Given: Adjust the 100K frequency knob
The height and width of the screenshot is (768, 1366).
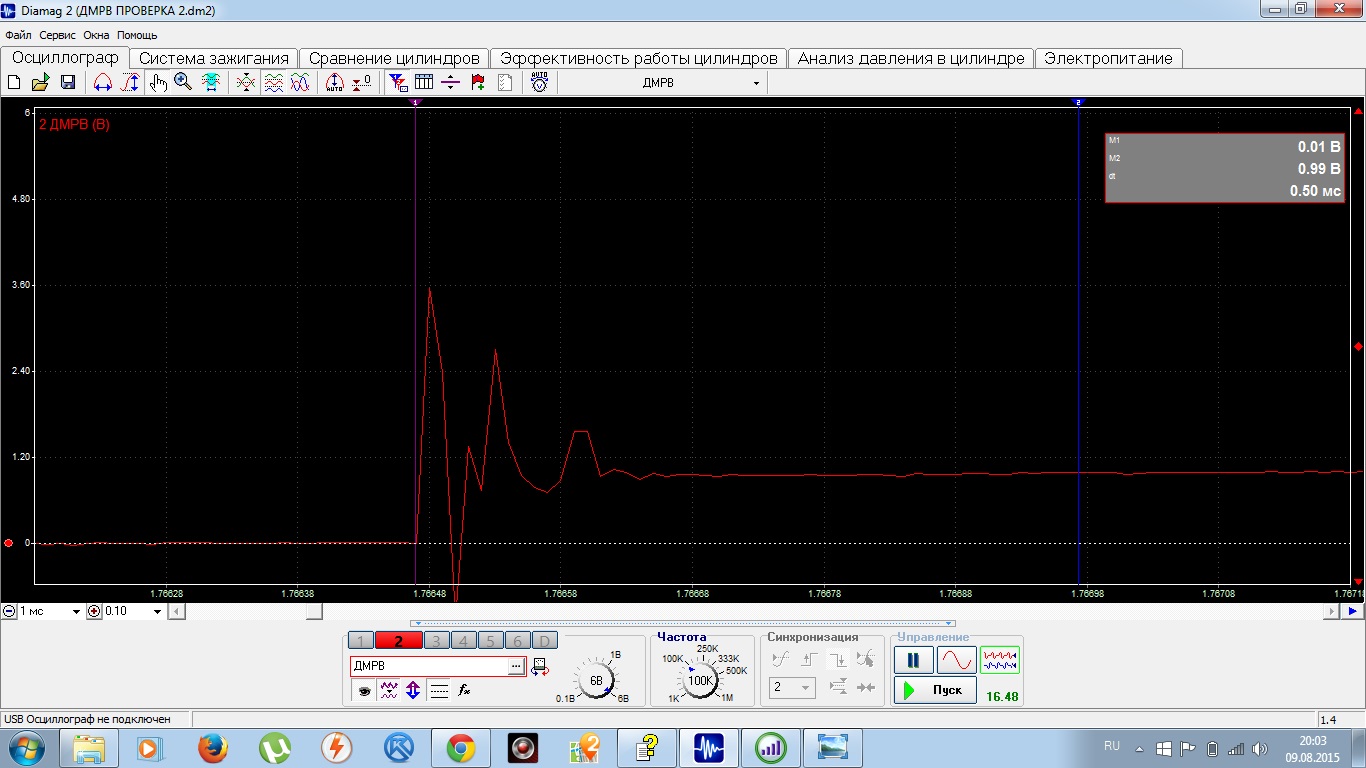Looking at the screenshot, I should (x=699, y=680).
